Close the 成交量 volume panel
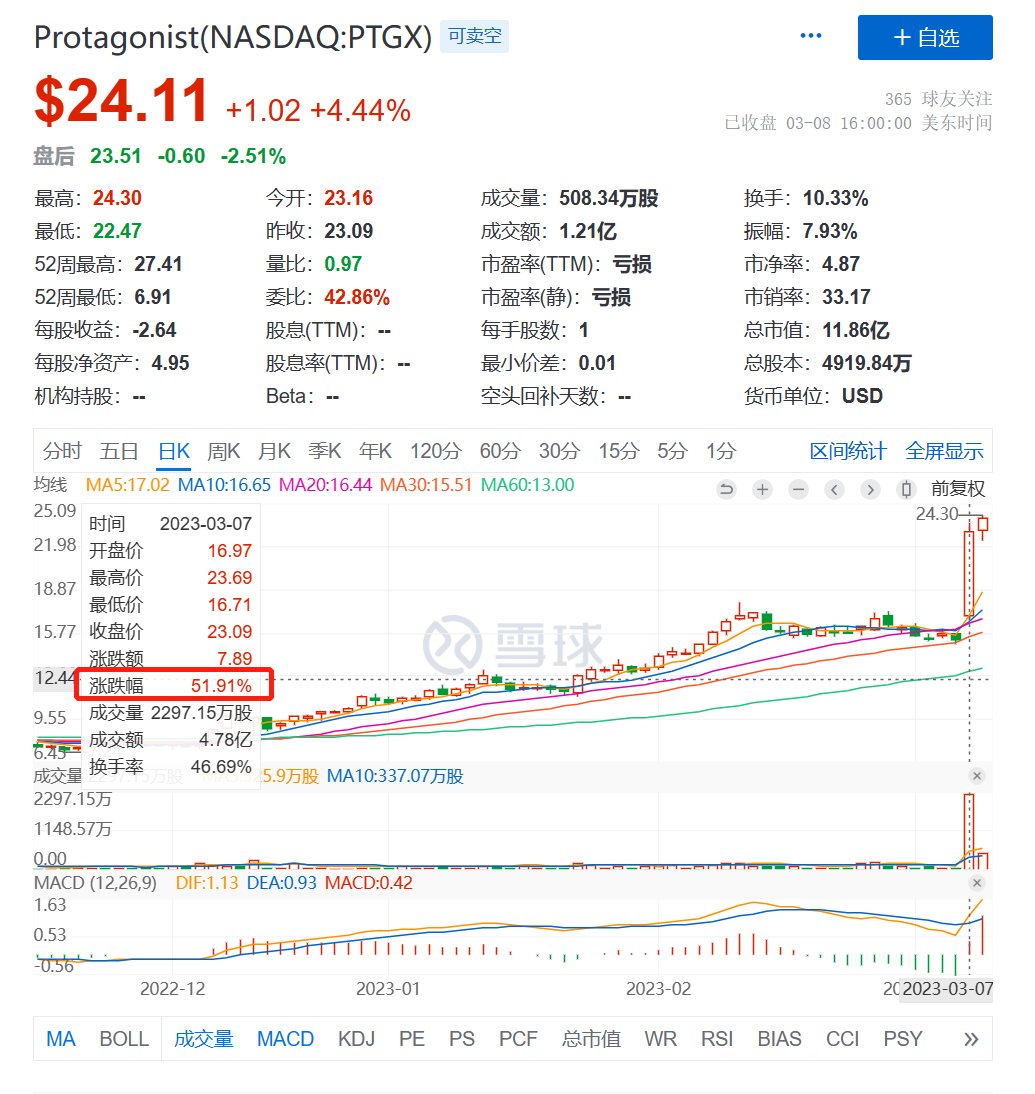 point(977,776)
